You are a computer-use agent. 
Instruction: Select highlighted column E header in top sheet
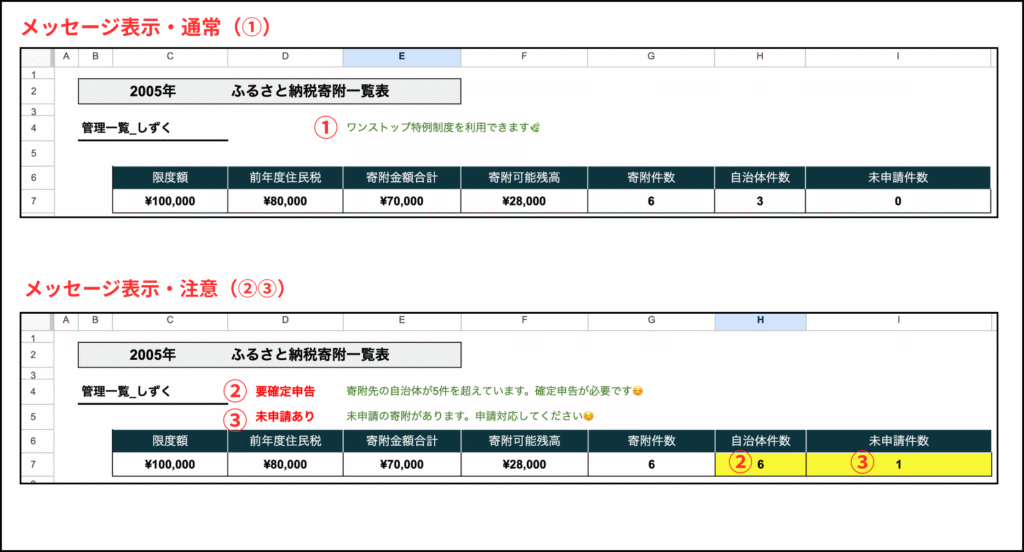401,57
